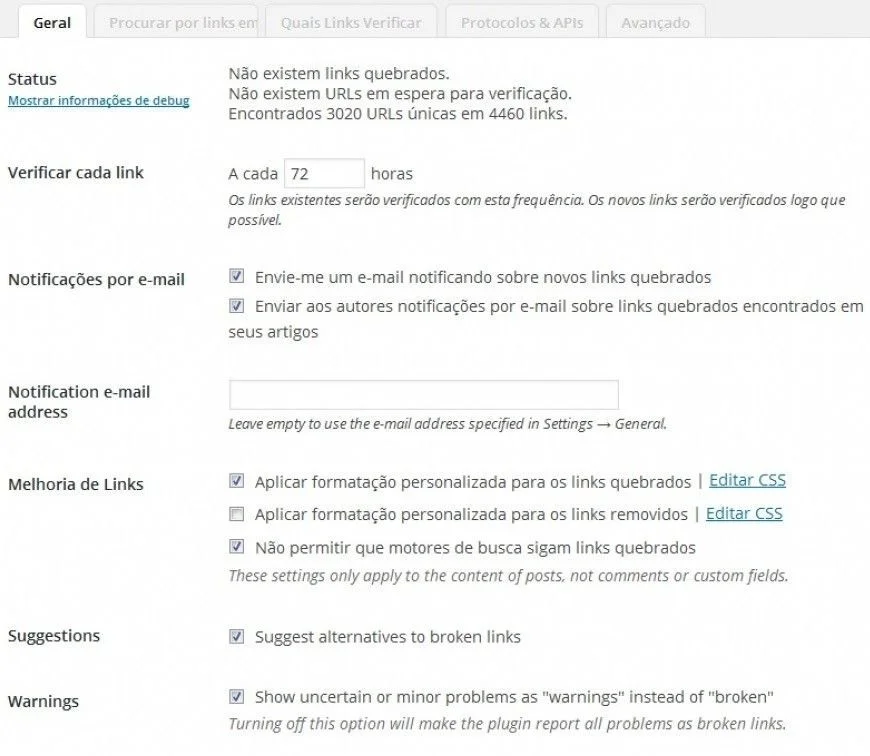Viewport: 870px width, 756px height.
Task: Switch to the Geral tab
Action: 52,23
